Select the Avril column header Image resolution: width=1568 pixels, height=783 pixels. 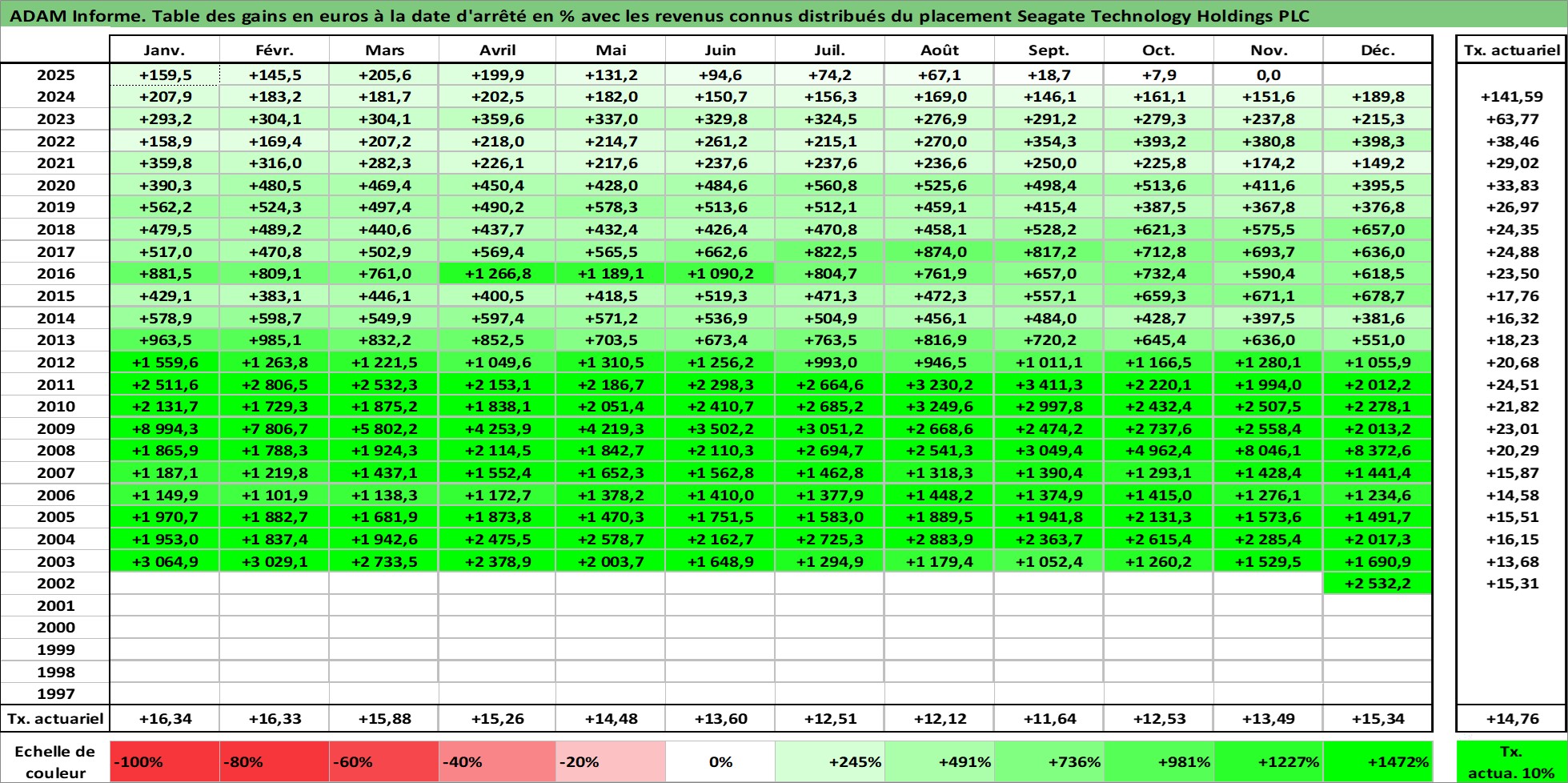(497, 50)
